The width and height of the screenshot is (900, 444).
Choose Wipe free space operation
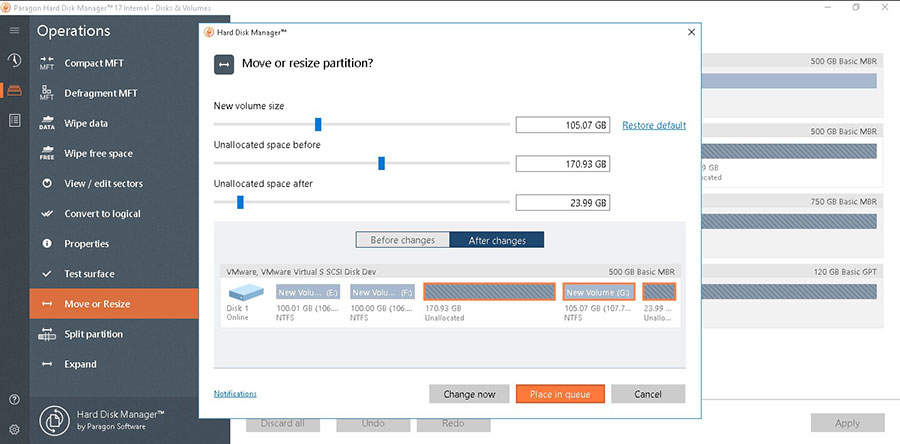pos(114,153)
